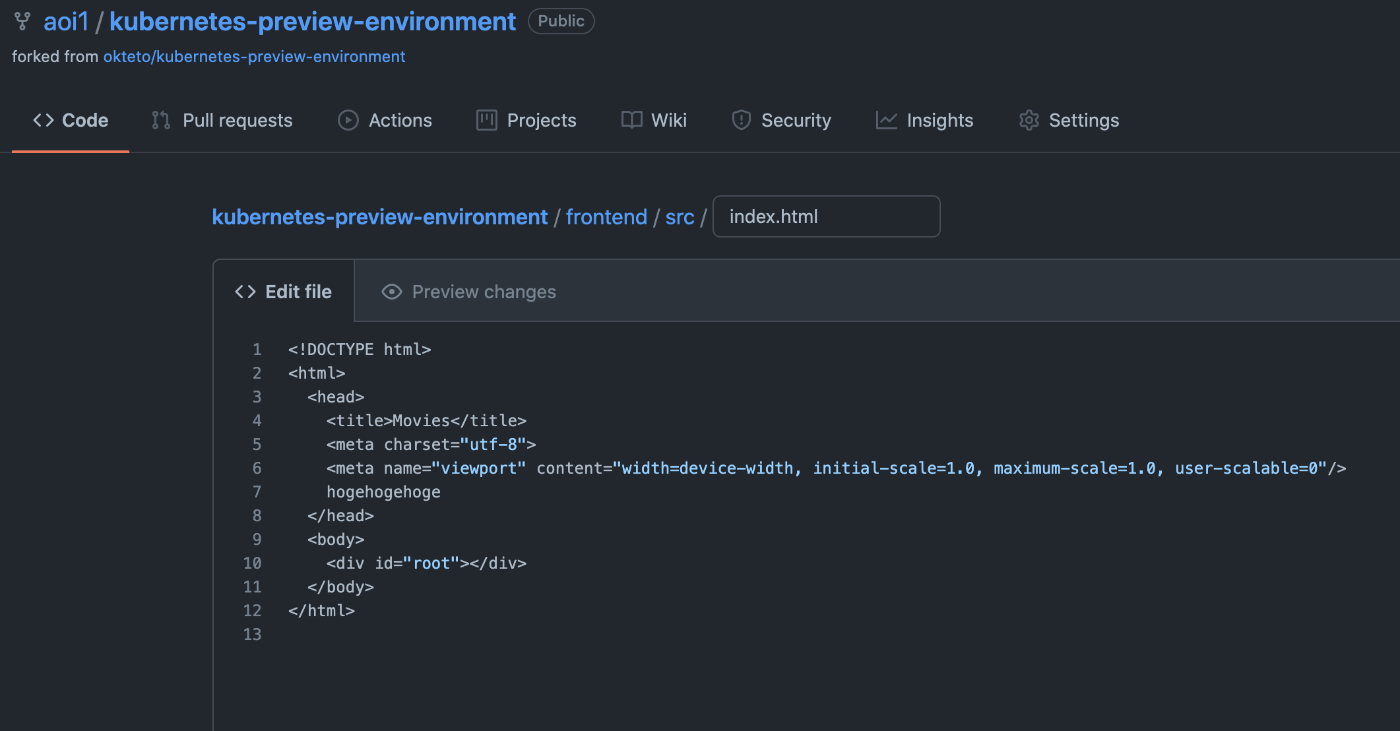1400x731 pixels.
Task: Click the Wiki book icon
Action: [632, 120]
